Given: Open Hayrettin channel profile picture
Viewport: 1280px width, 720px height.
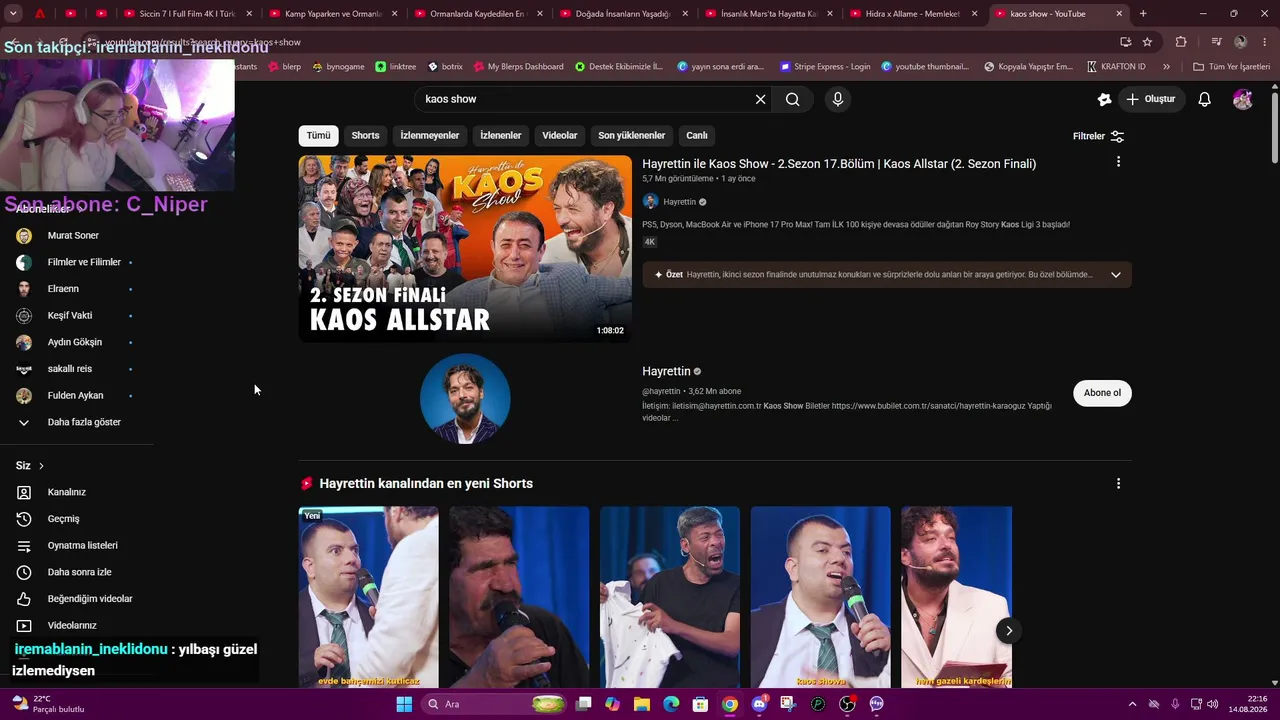Looking at the screenshot, I should coord(465,398).
